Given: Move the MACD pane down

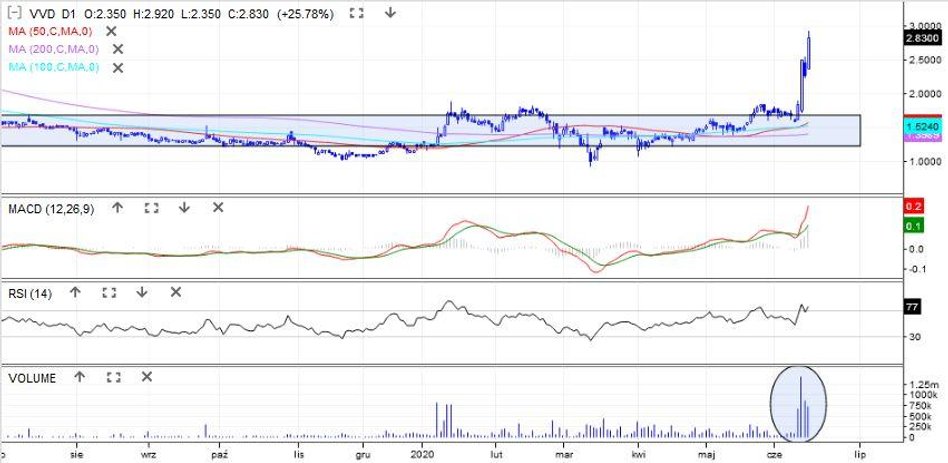Looking at the screenshot, I should click(x=185, y=208).
